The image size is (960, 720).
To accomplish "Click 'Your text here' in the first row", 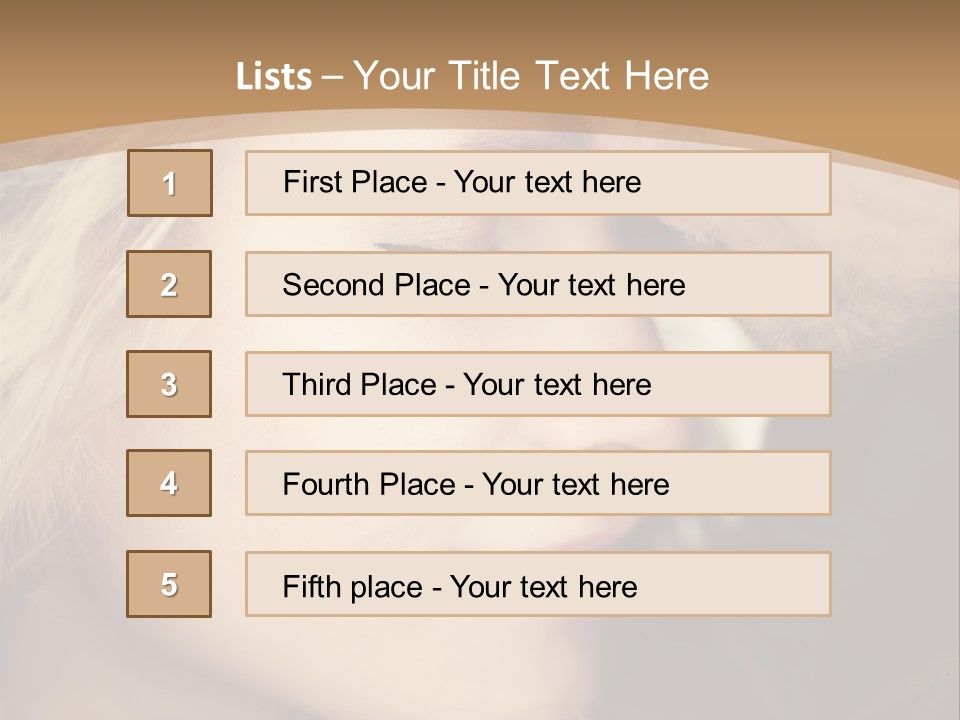I will [x=547, y=182].
